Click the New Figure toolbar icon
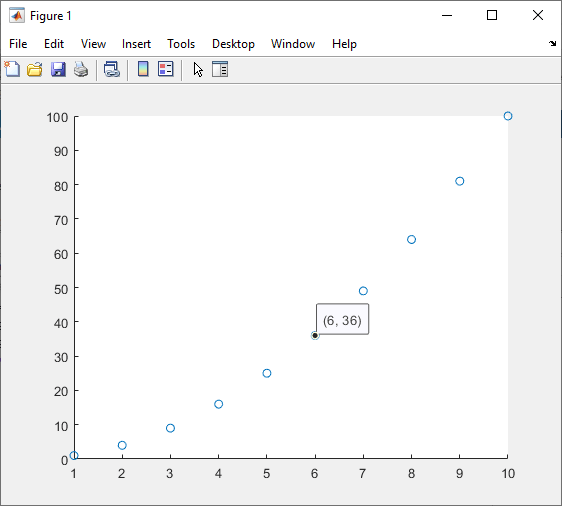Screen dimensions: 562x506 click(x=12, y=69)
